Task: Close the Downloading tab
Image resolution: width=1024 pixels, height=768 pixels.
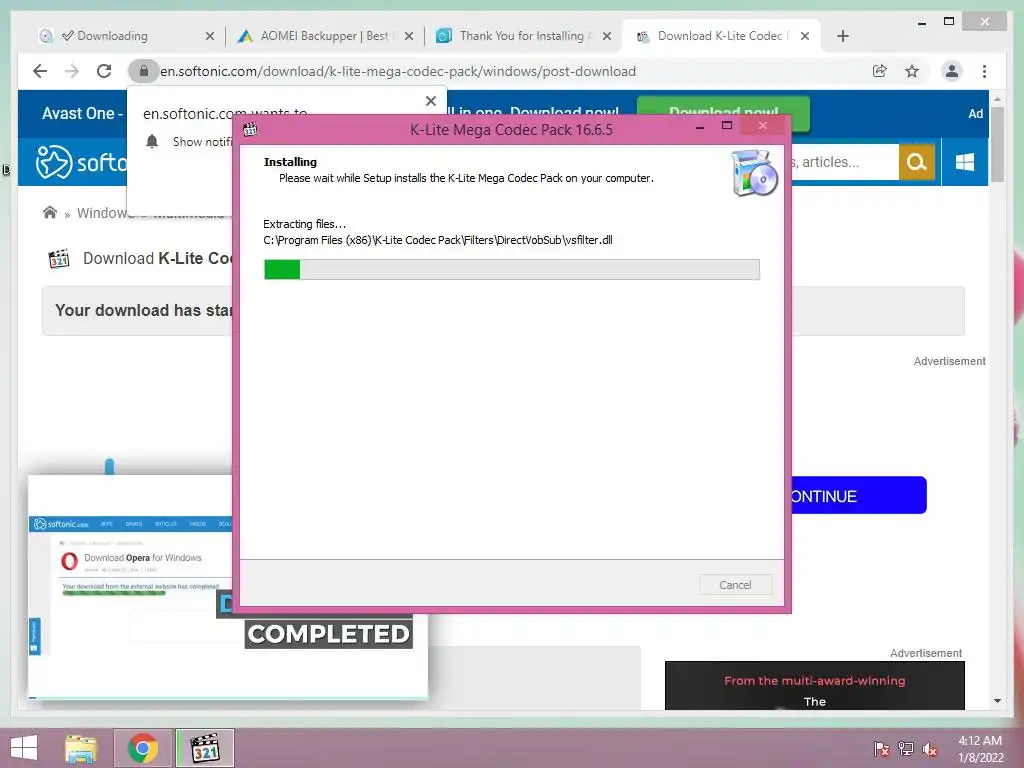Action: (210, 36)
